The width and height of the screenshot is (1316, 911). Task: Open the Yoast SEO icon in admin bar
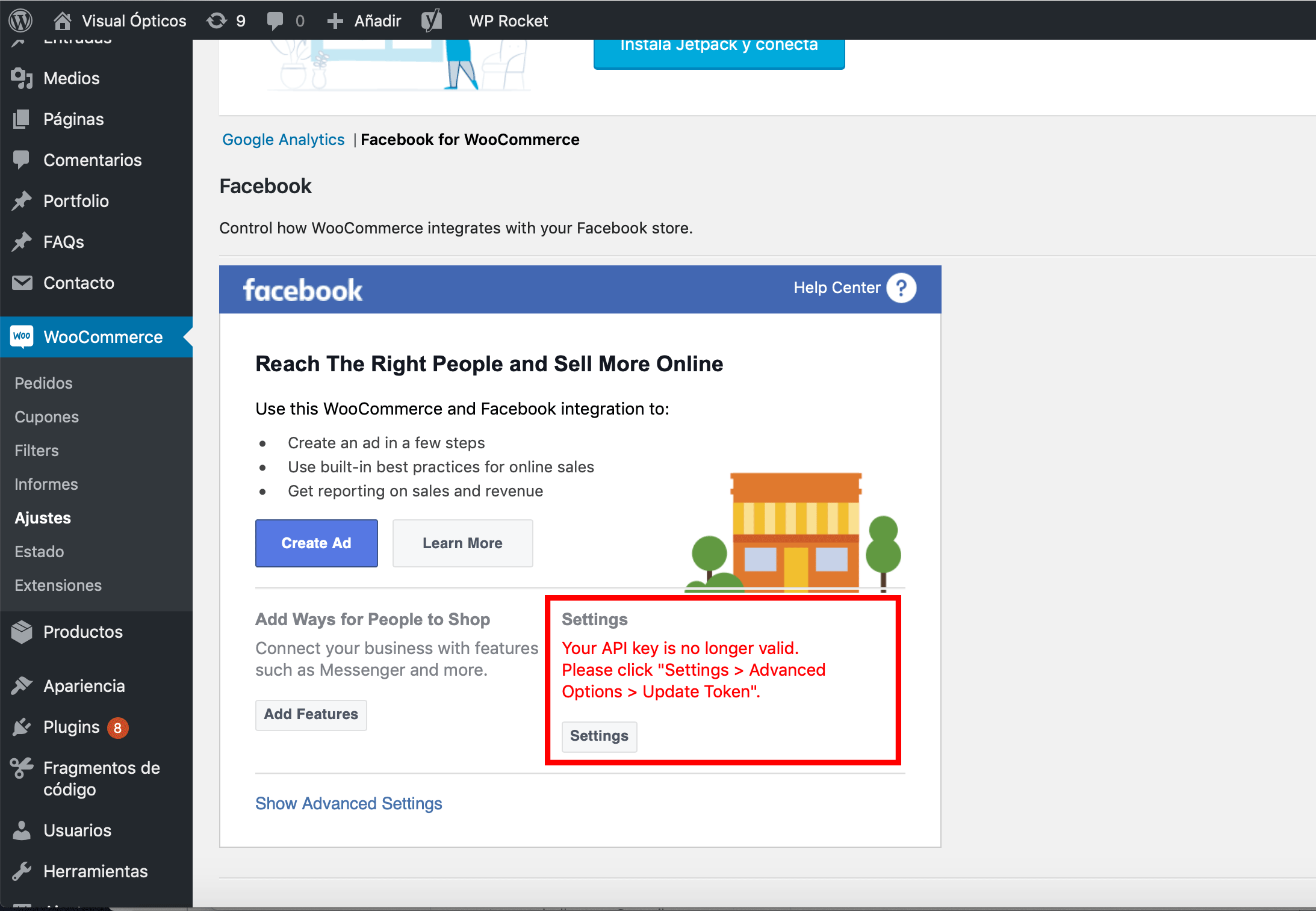(x=432, y=20)
